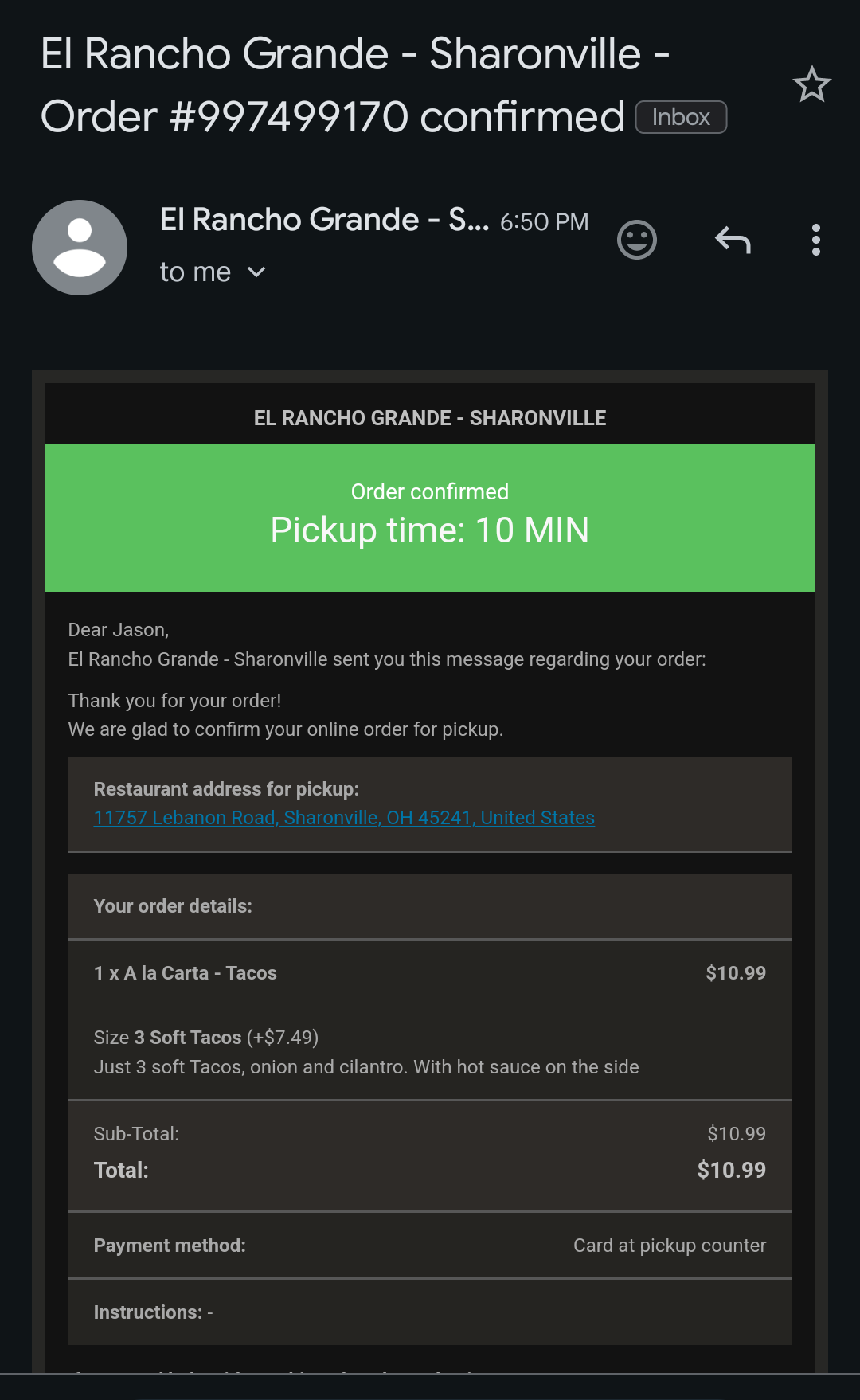This screenshot has height=1400, width=860.
Task: Star this order confirmation email
Action: (x=811, y=84)
